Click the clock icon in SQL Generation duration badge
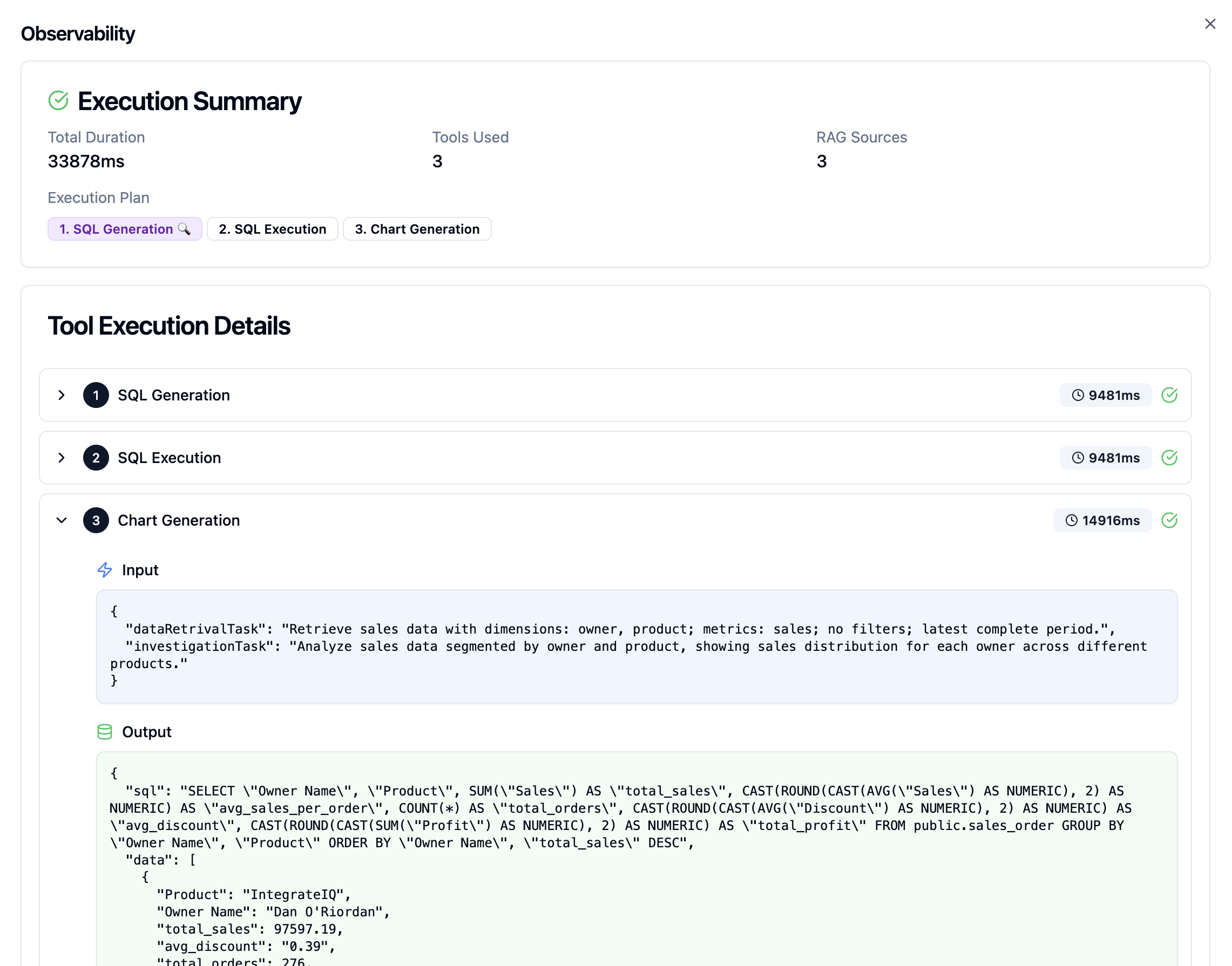The image size is (1232, 966). [1077, 396]
